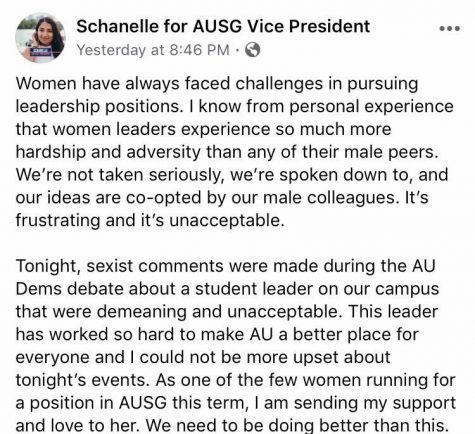Click the globe public audience icon
The height and width of the screenshot is (434, 475).
pos(252,50)
